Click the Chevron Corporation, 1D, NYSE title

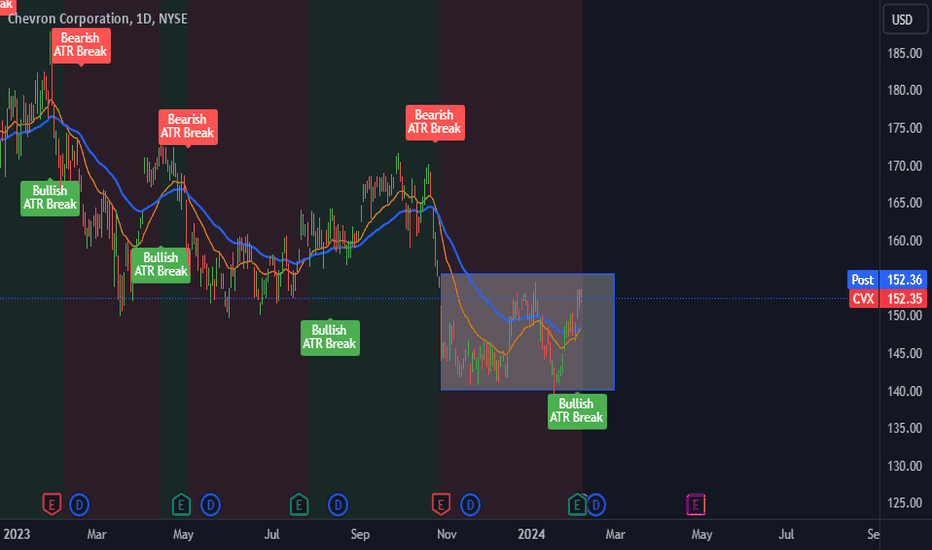pos(97,19)
